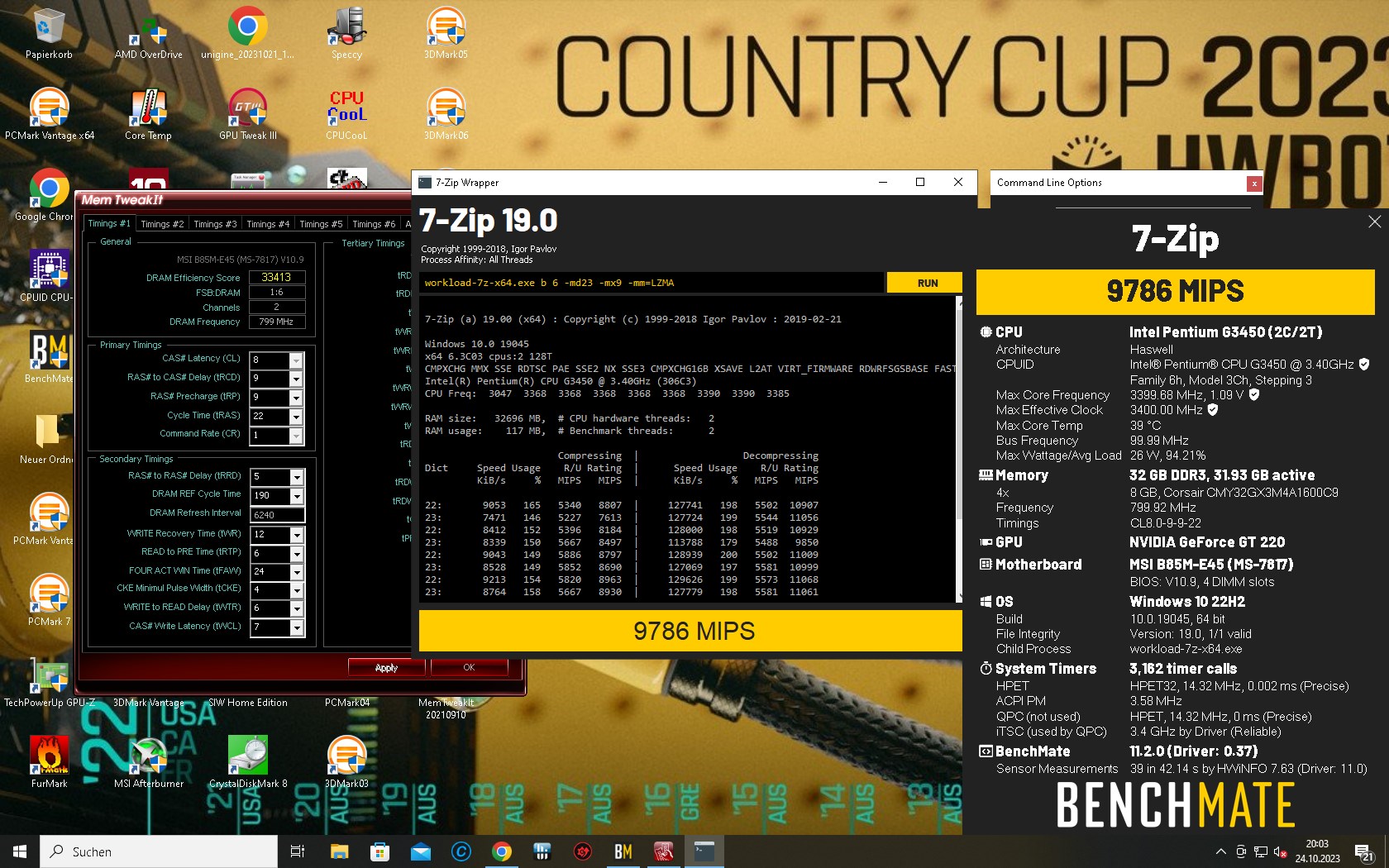Screen dimensions: 1389x868
Task: Expand CAS# Write Latency (tWCL) dropdown
Action: 296,627
